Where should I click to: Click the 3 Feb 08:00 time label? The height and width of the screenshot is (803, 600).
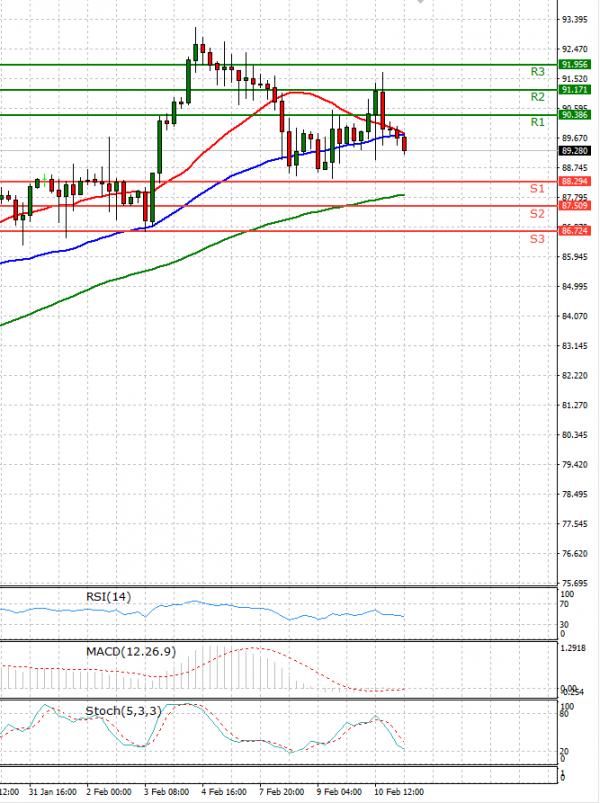point(166,792)
